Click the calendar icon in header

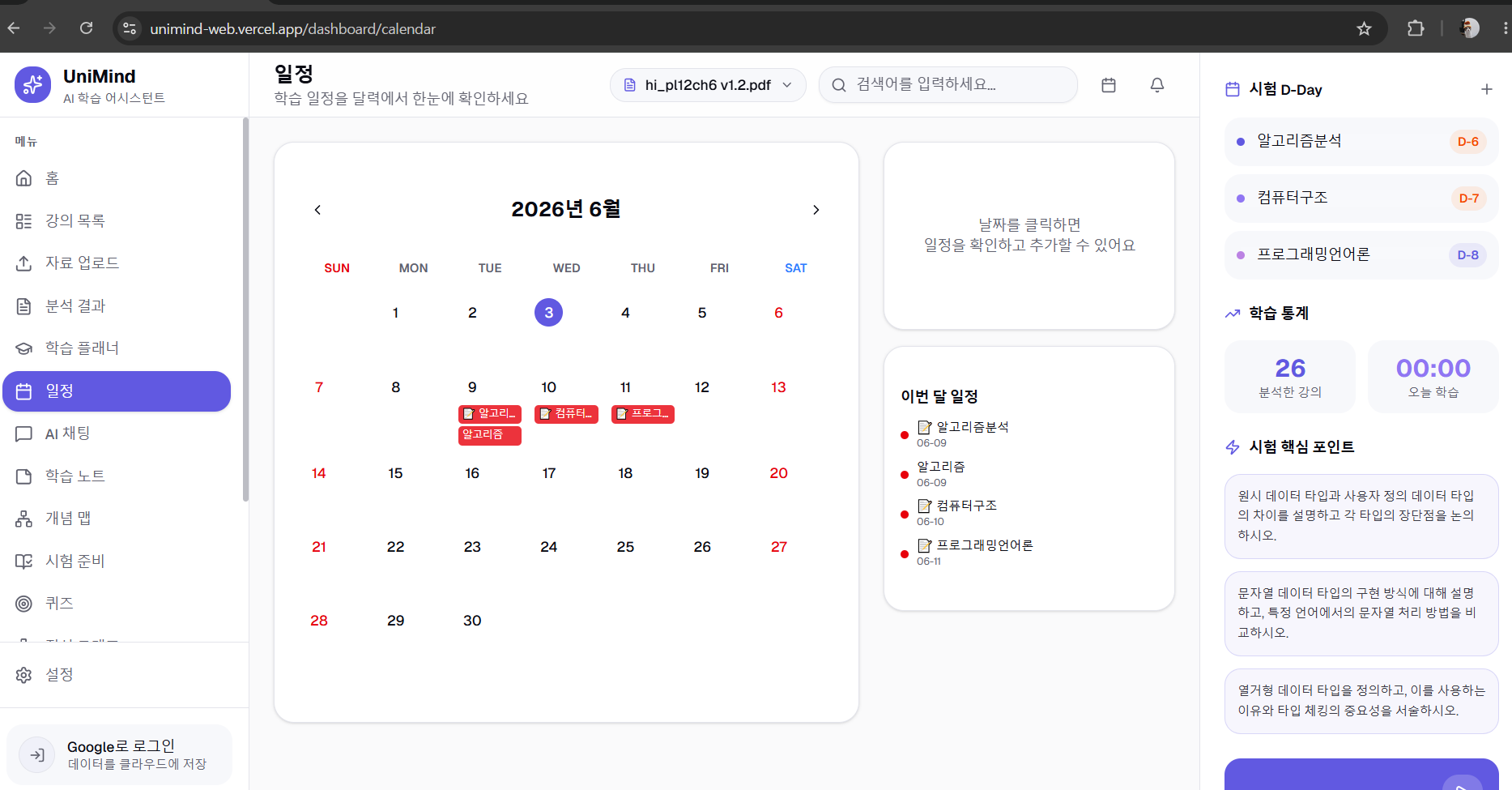point(1109,85)
